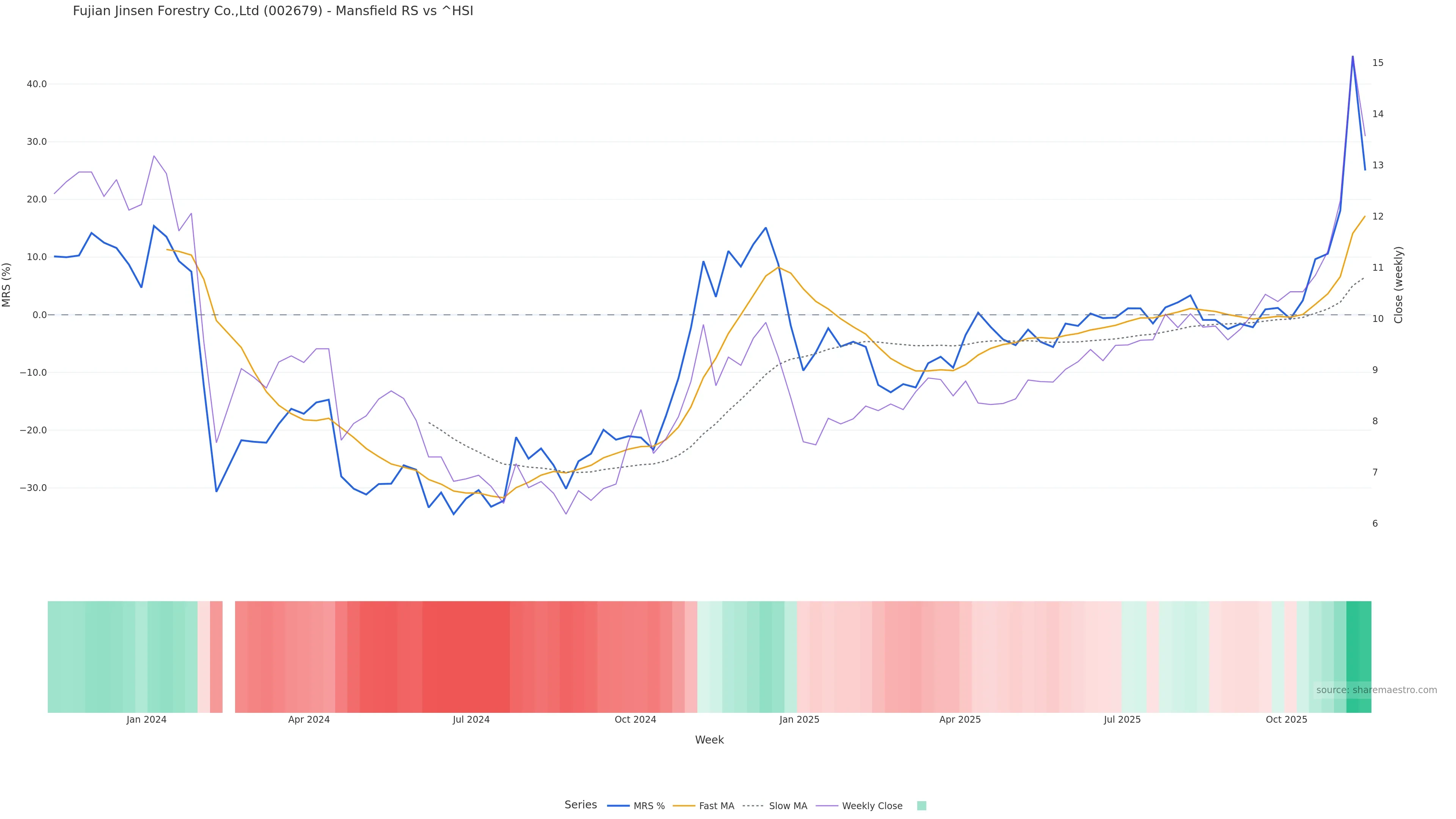This screenshot has height=819, width=1456.
Task: Click the orange Fast MA legend line icon
Action: (684, 806)
